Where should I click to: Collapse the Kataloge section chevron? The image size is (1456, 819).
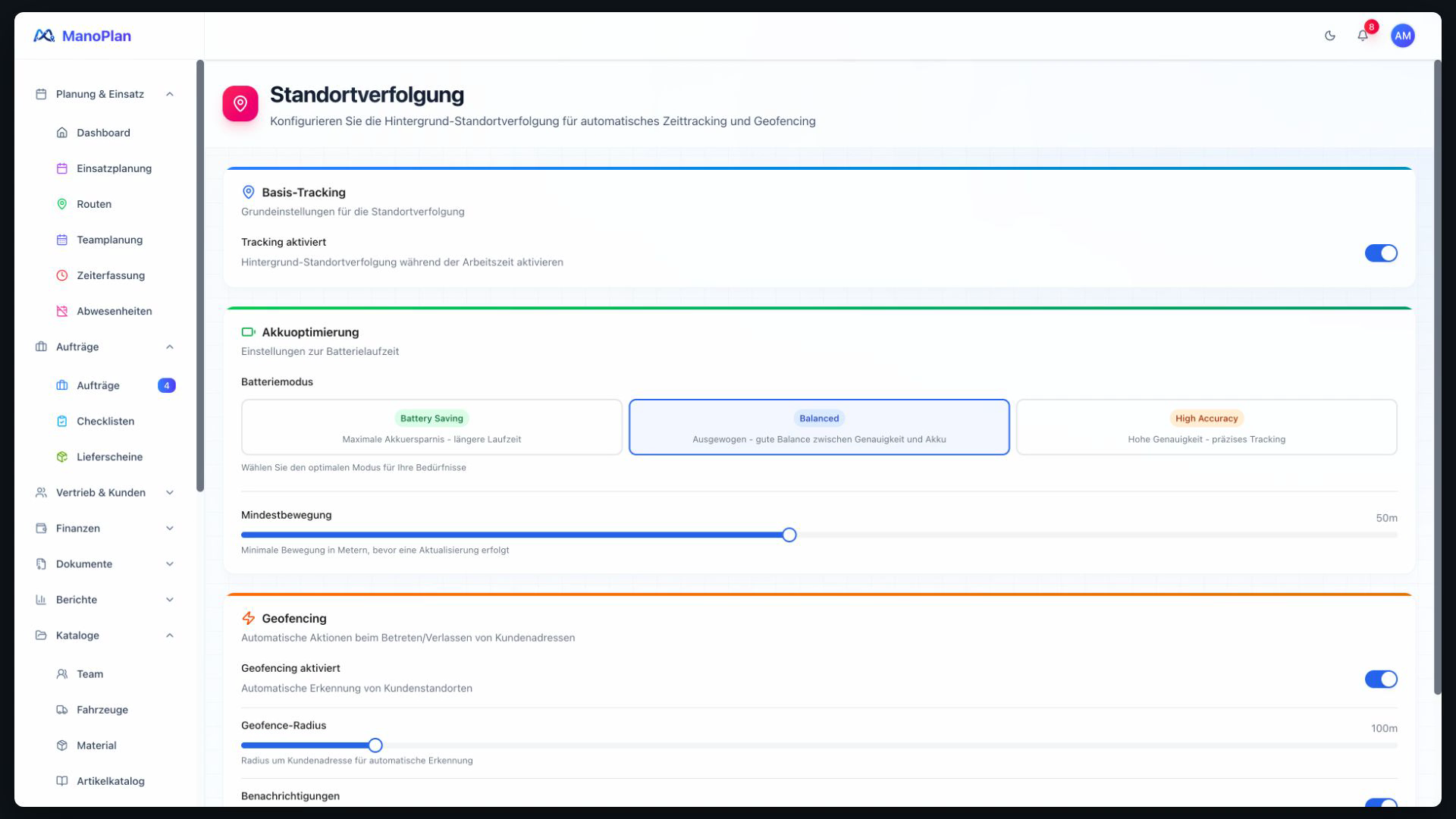[170, 635]
